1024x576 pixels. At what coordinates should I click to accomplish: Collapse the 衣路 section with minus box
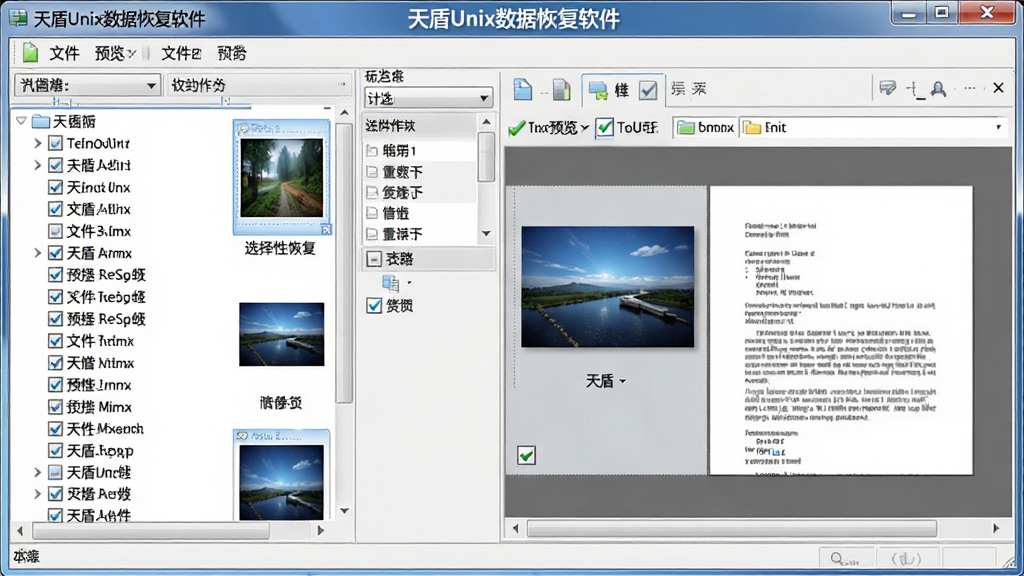point(374,259)
